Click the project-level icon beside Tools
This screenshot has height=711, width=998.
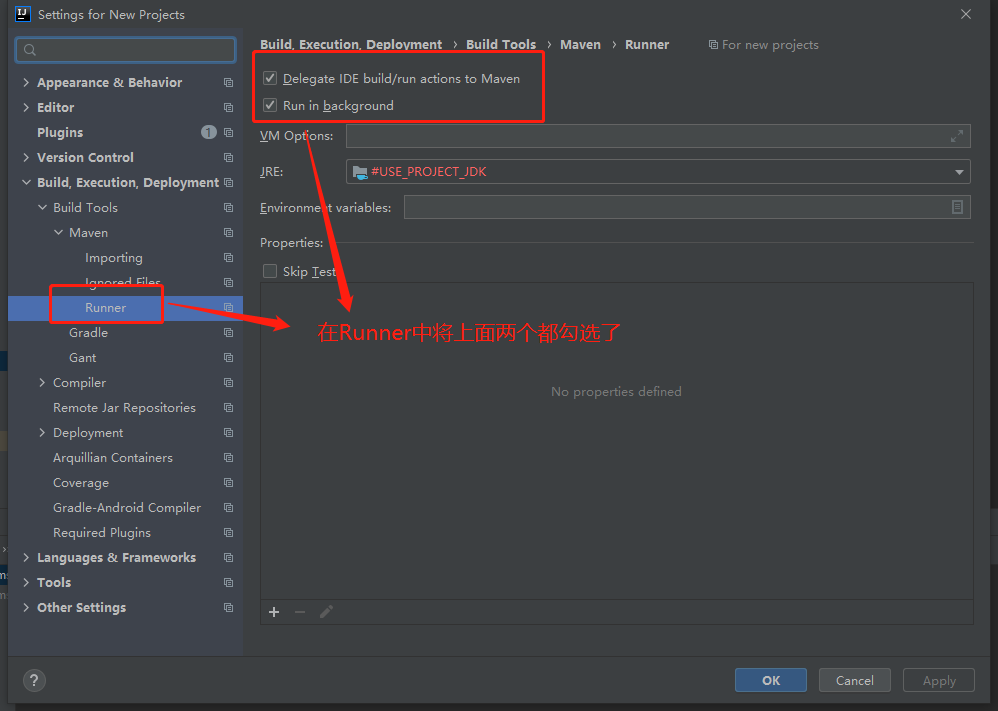pyautogui.click(x=228, y=582)
